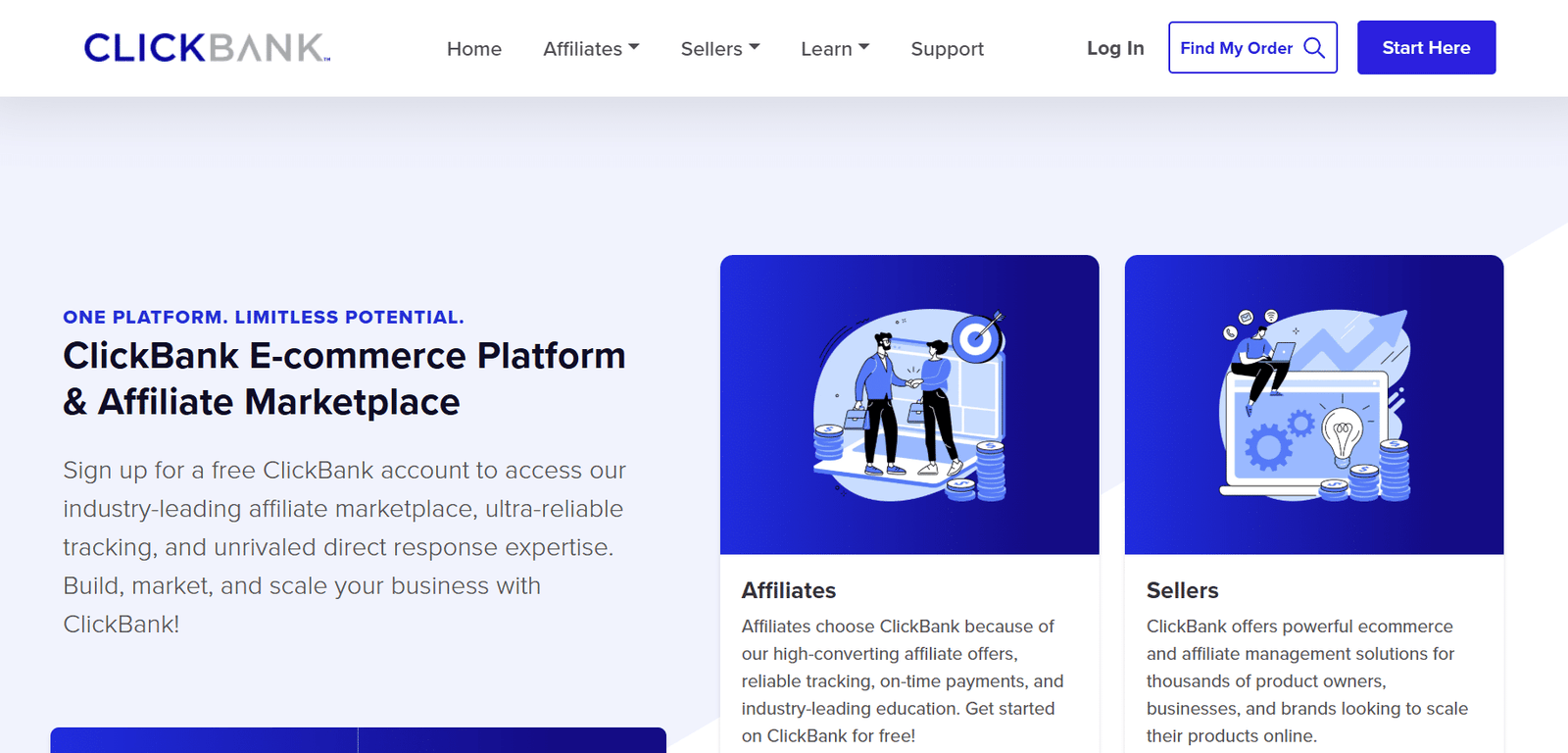Click the large gear in Sellers illustration
The height and width of the screenshot is (753, 1568).
point(1268,447)
